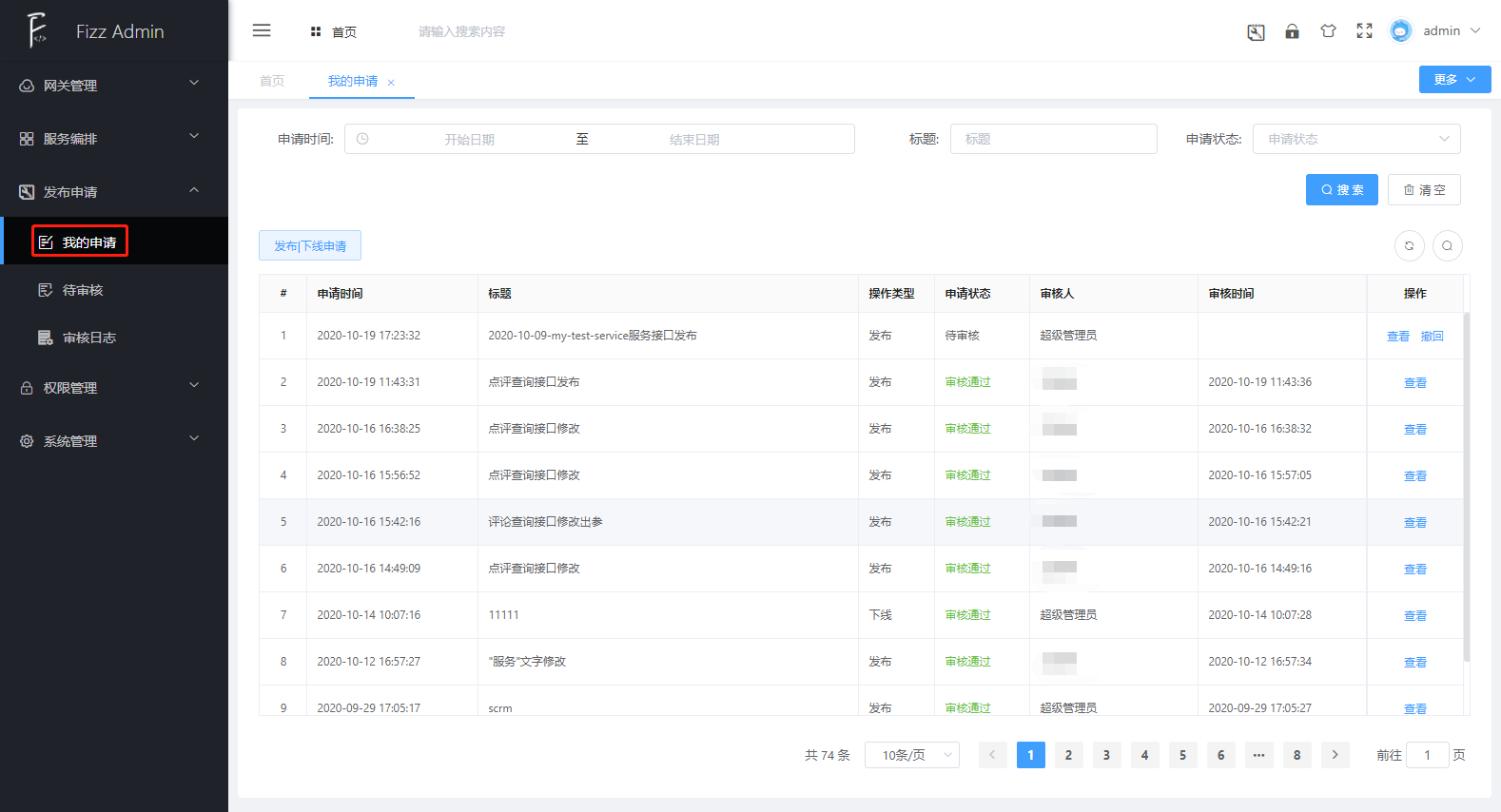Open the theme shirt icon in header
The width and height of the screenshot is (1501, 812).
[x=1328, y=31]
